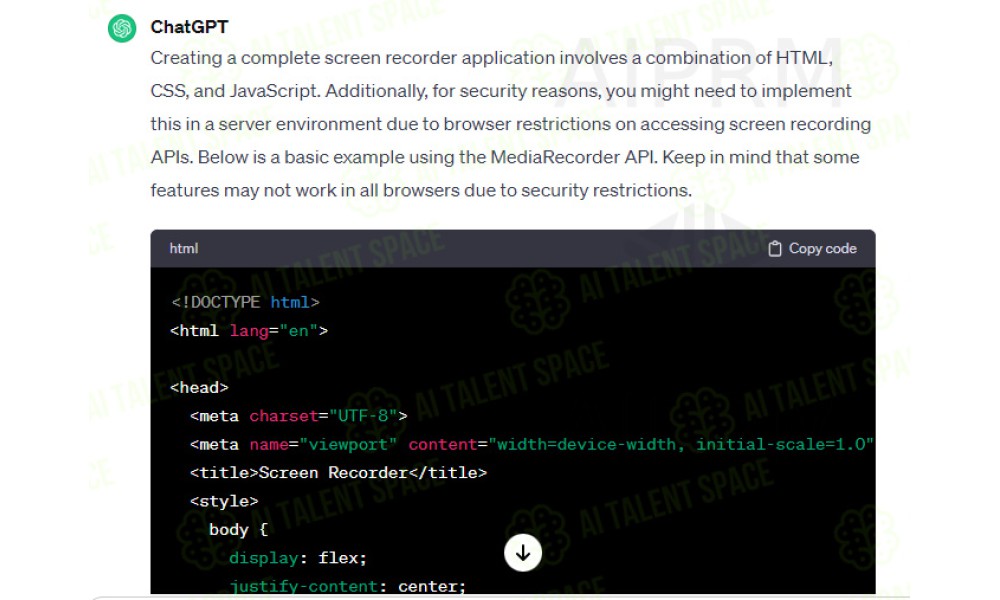
Task: Click the display: flex; code line
Action: [x=298, y=558]
